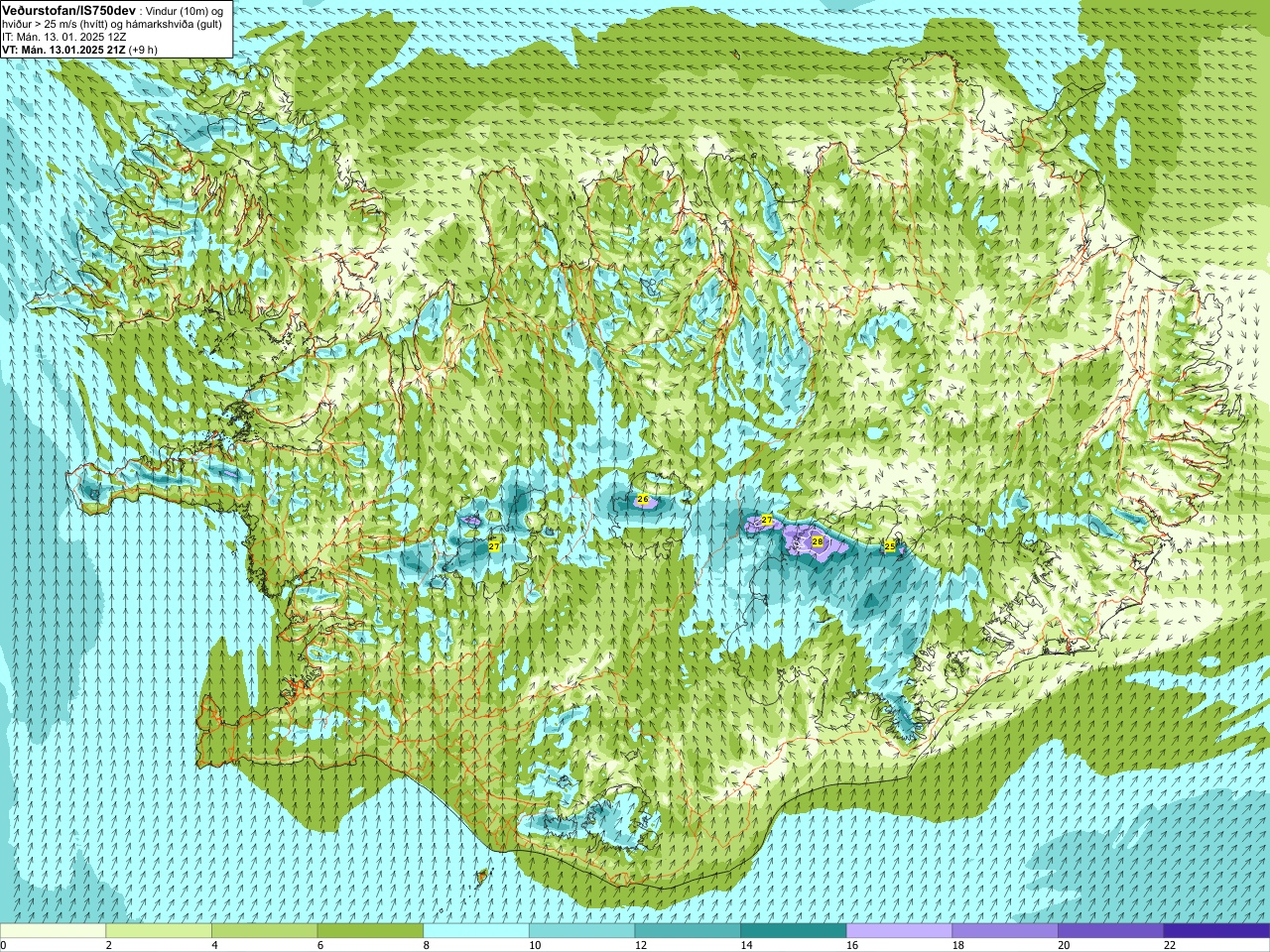Viewport: 1270px width, 952px height.
Task: Click the legend scale value 6
Action: [x=320, y=945]
